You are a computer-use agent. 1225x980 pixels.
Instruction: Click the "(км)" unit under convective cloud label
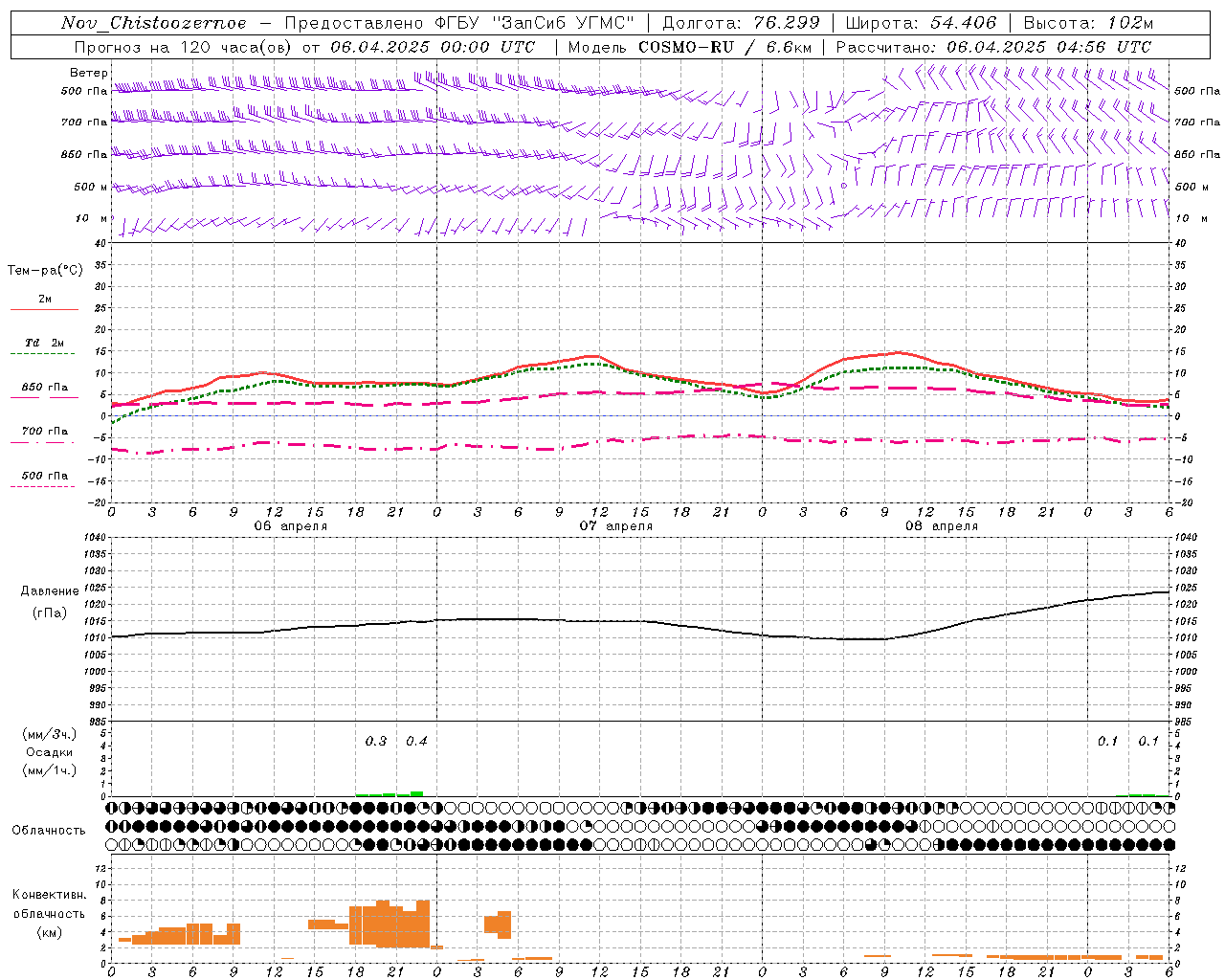(x=50, y=932)
